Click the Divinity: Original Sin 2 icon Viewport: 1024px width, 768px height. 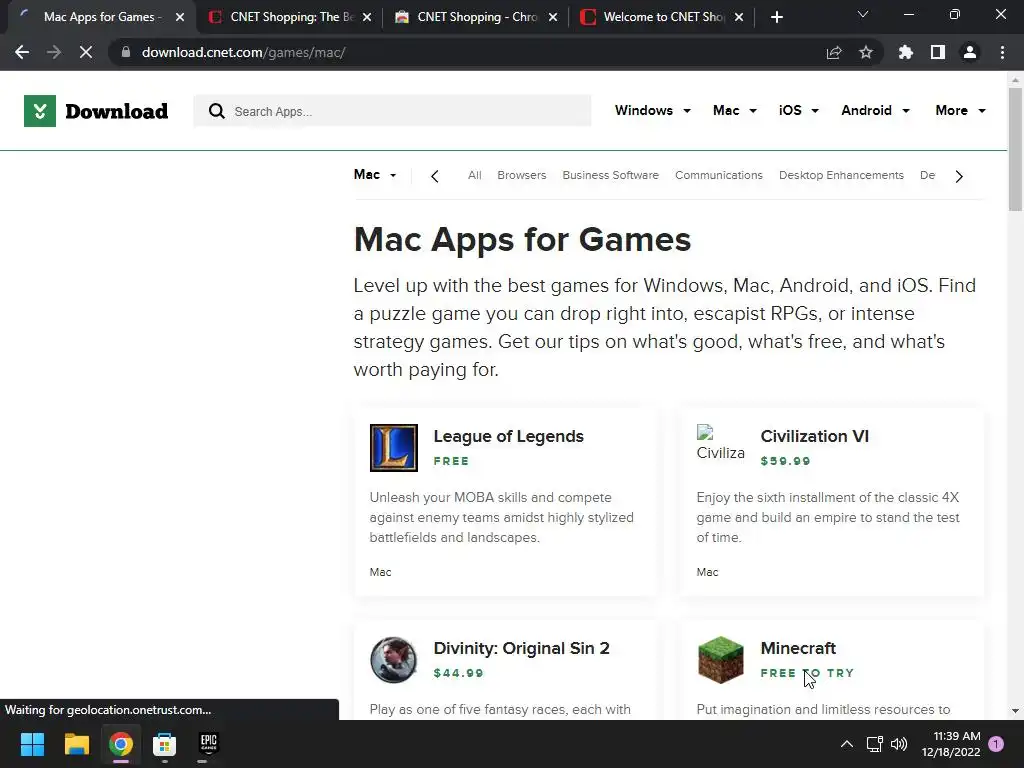point(394,660)
